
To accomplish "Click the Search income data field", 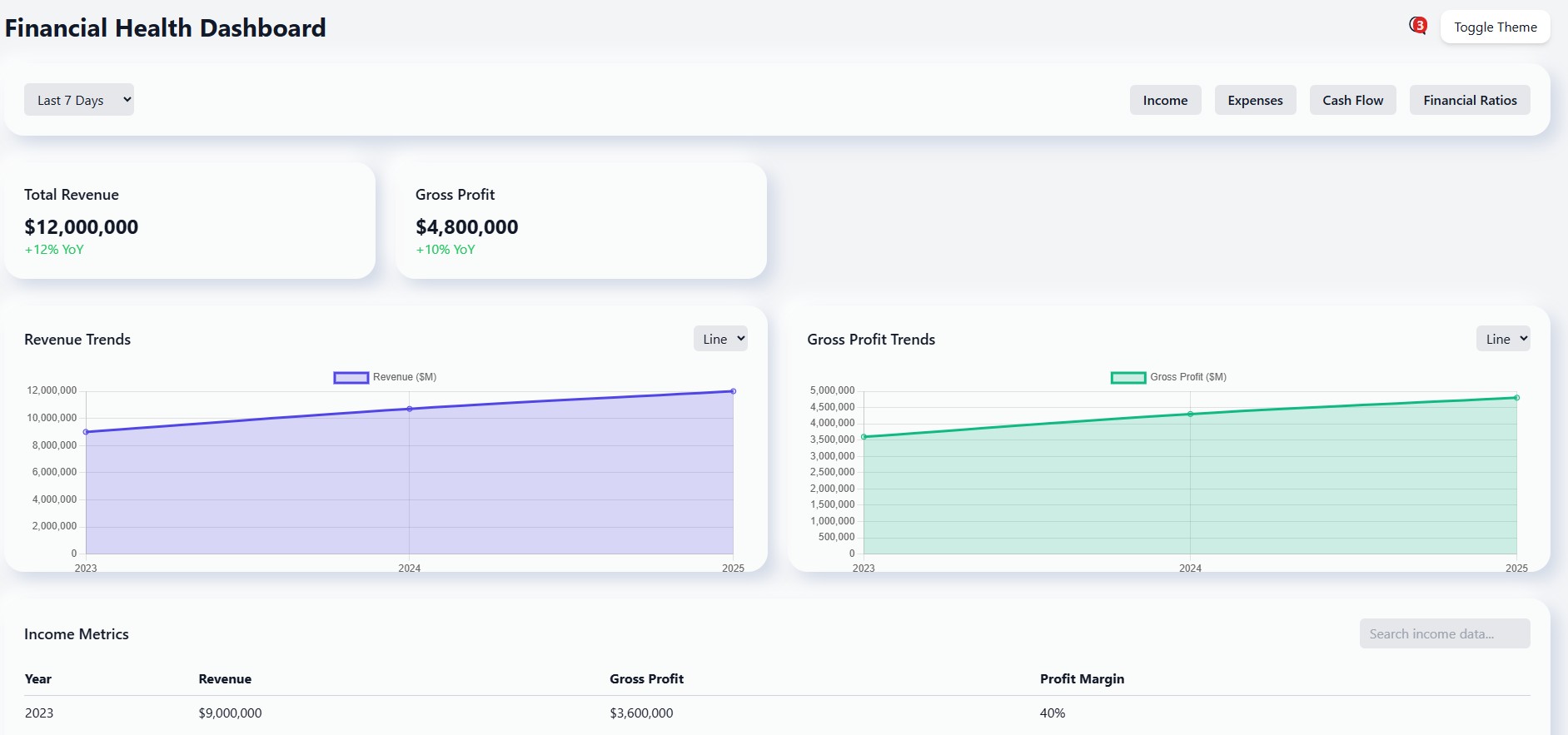I will 1444,633.
